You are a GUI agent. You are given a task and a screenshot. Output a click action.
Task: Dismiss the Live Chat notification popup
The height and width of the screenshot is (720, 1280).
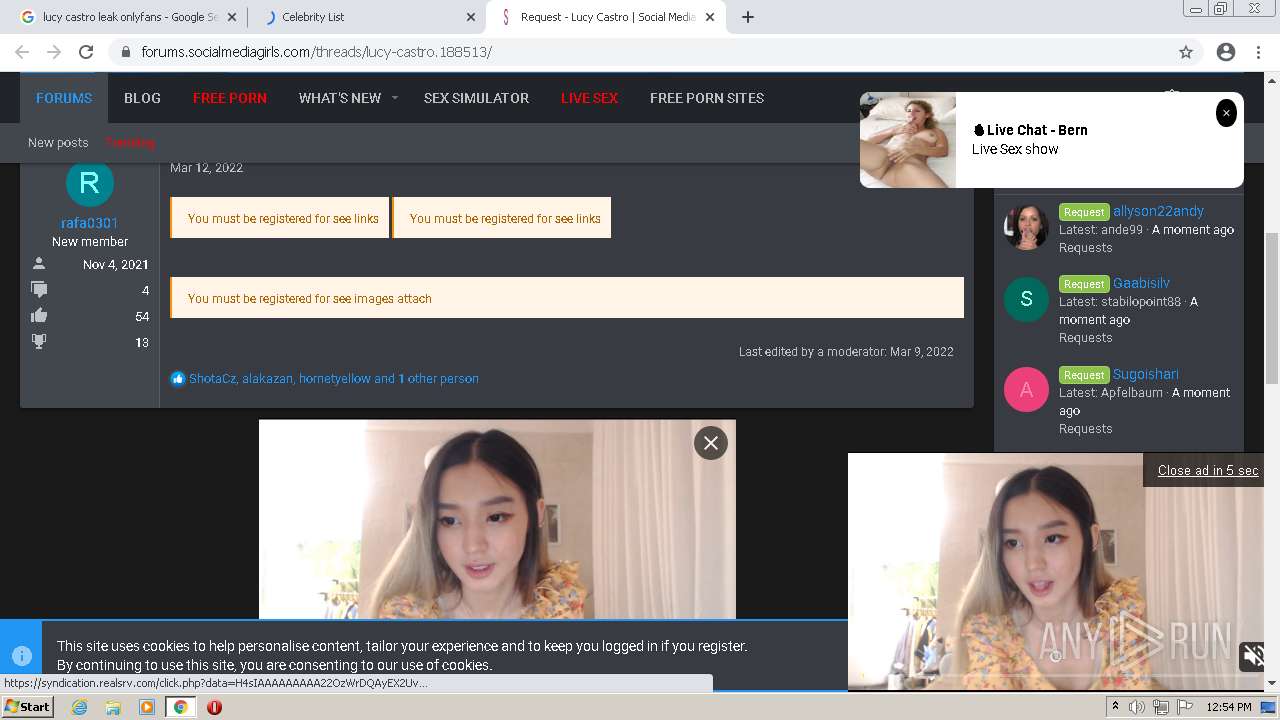(x=1226, y=113)
